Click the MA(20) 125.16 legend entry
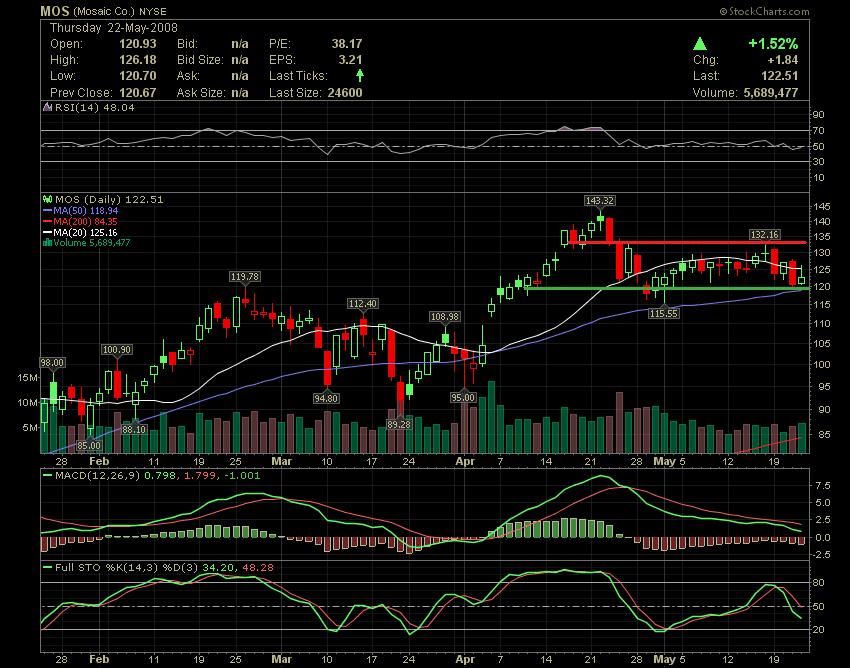 (86, 232)
